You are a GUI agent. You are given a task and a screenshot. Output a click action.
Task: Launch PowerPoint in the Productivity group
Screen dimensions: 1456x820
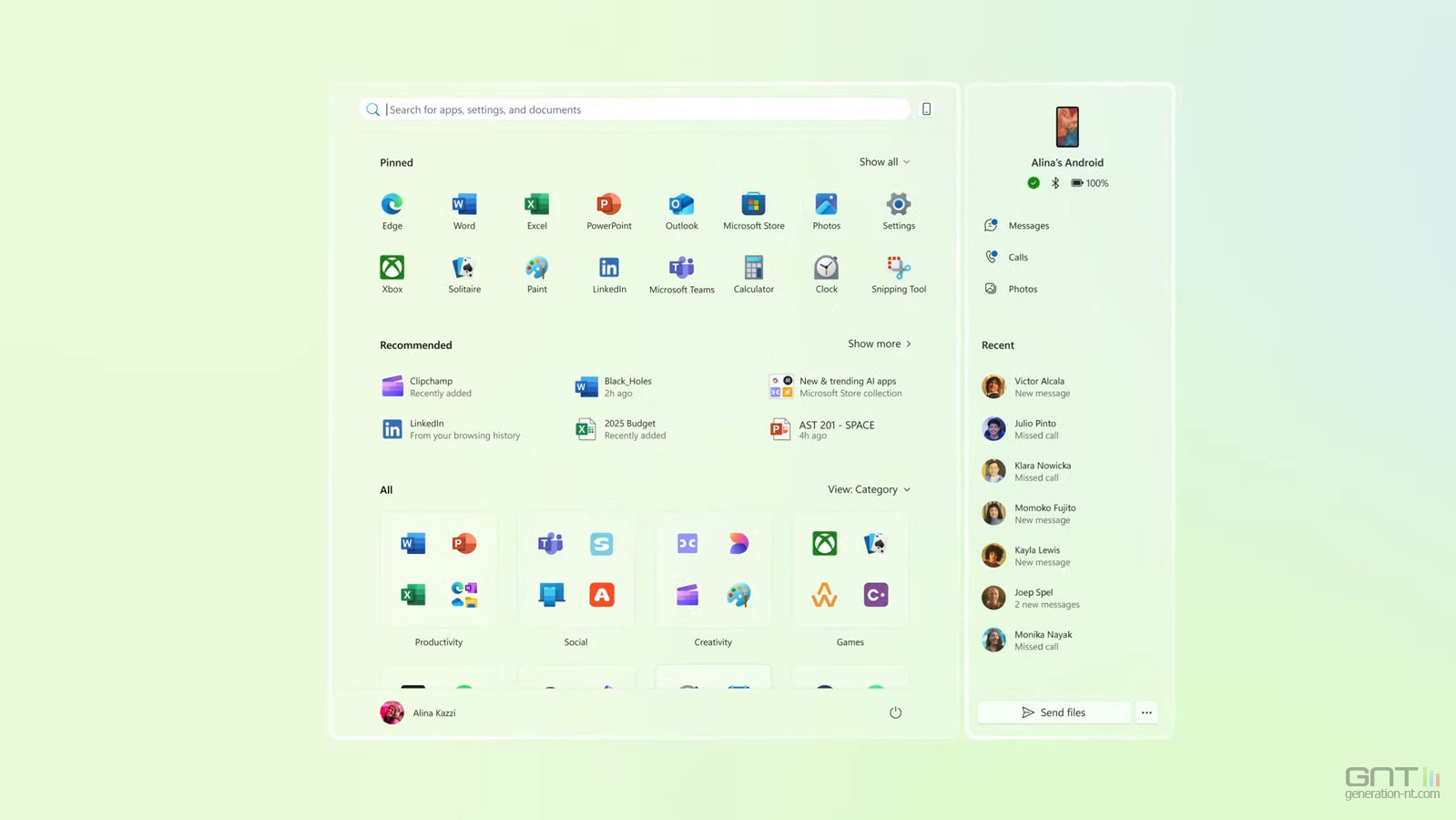pos(464,543)
